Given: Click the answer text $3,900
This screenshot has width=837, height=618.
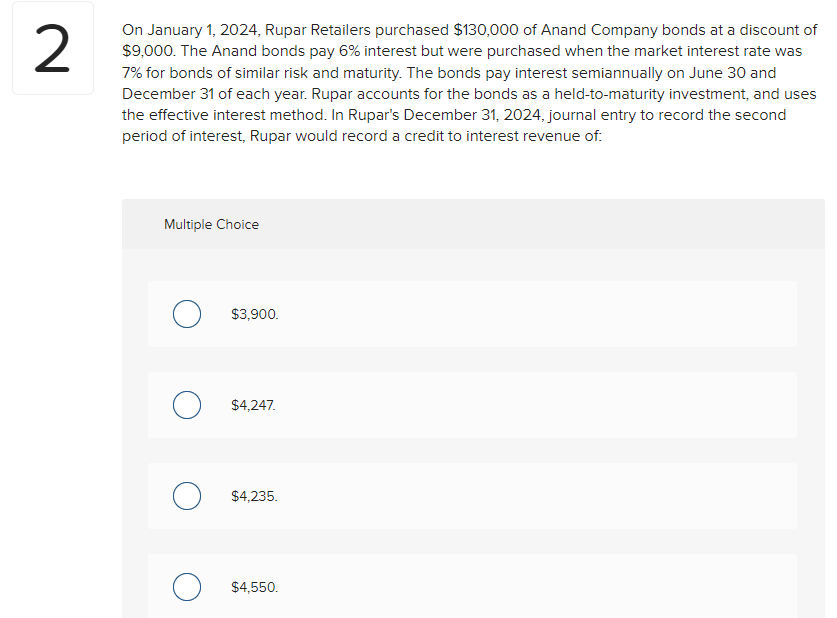Looking at the screenshot, I should click(x=254, y=314).
